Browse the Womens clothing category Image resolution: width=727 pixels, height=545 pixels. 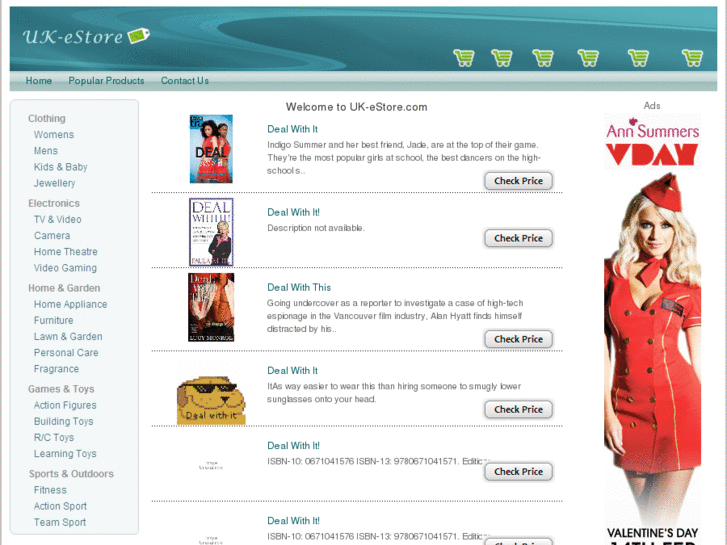(54, 135)
